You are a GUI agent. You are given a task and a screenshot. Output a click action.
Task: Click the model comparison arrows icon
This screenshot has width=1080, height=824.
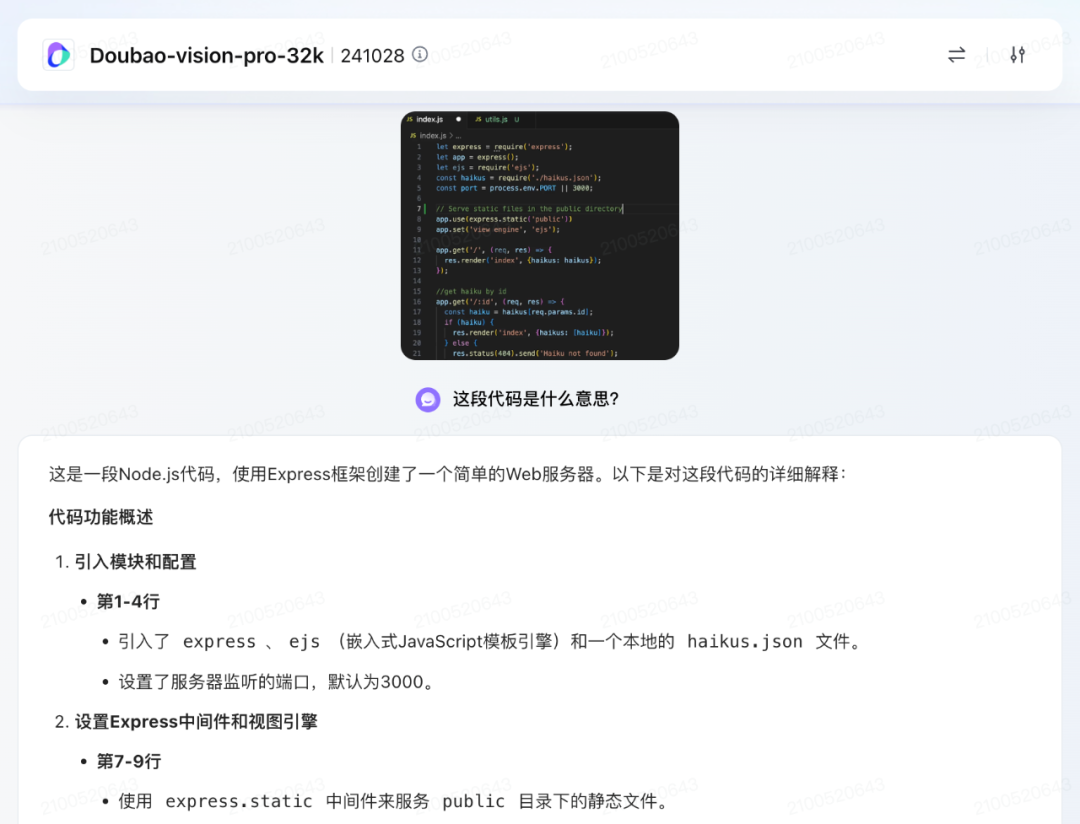pyautogui.click(x=956, y=55)
